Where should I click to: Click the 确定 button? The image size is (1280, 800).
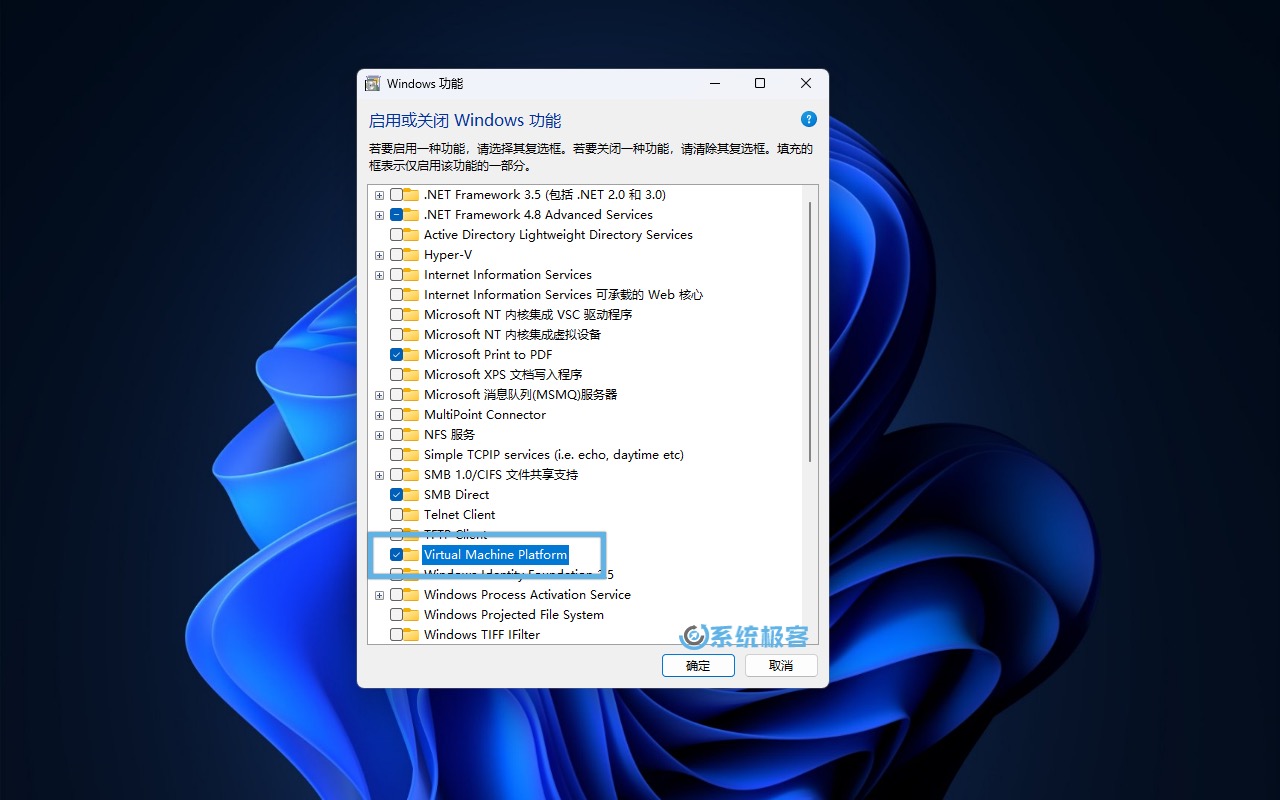[x=698, y=666]
